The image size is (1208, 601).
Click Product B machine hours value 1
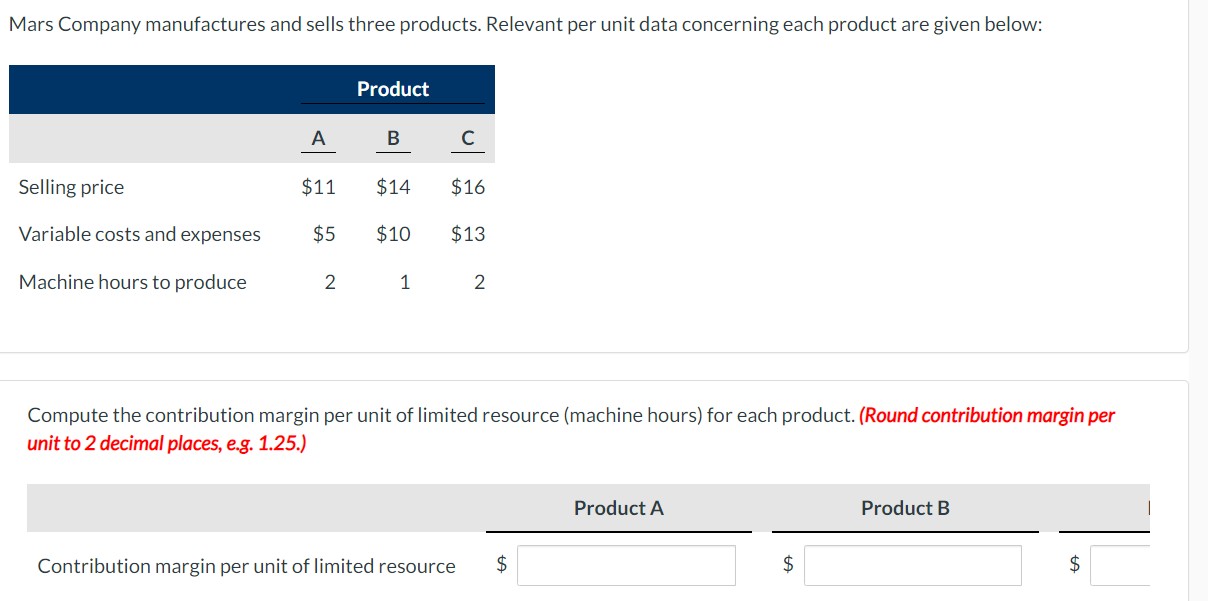[404, 282]
